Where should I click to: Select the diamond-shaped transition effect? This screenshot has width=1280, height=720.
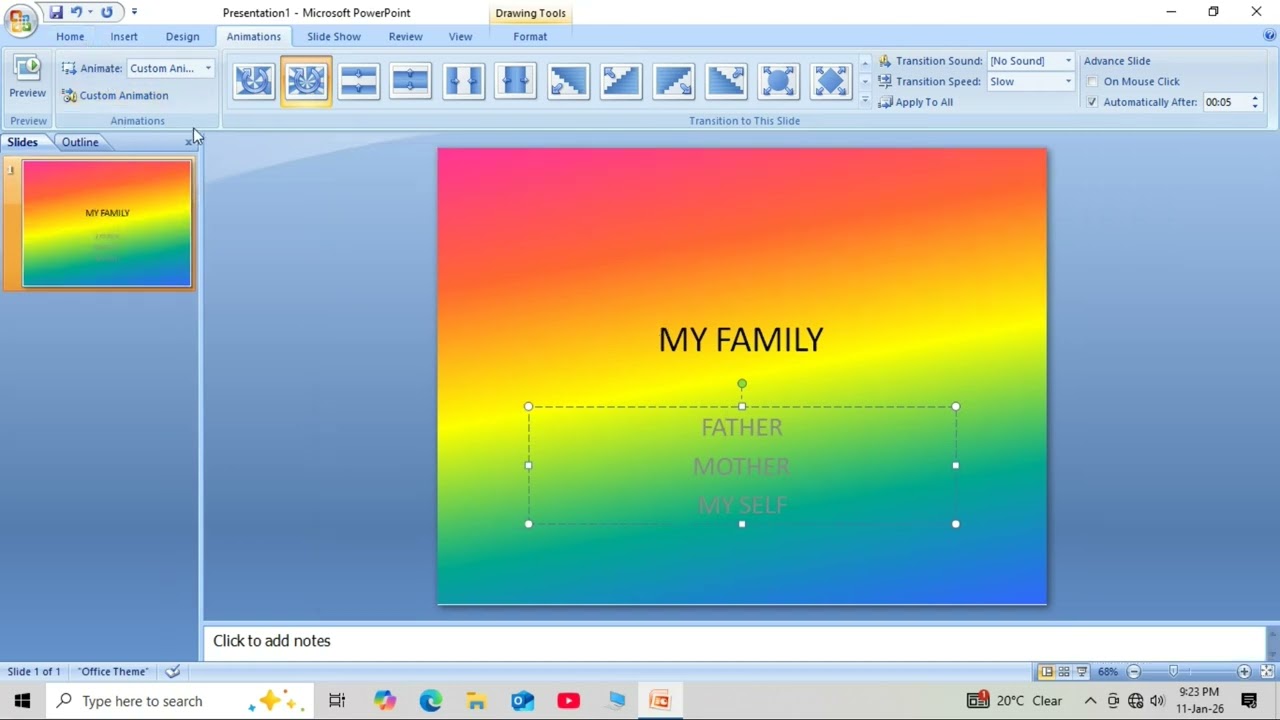pyautogui.click(x=830, y=80)
